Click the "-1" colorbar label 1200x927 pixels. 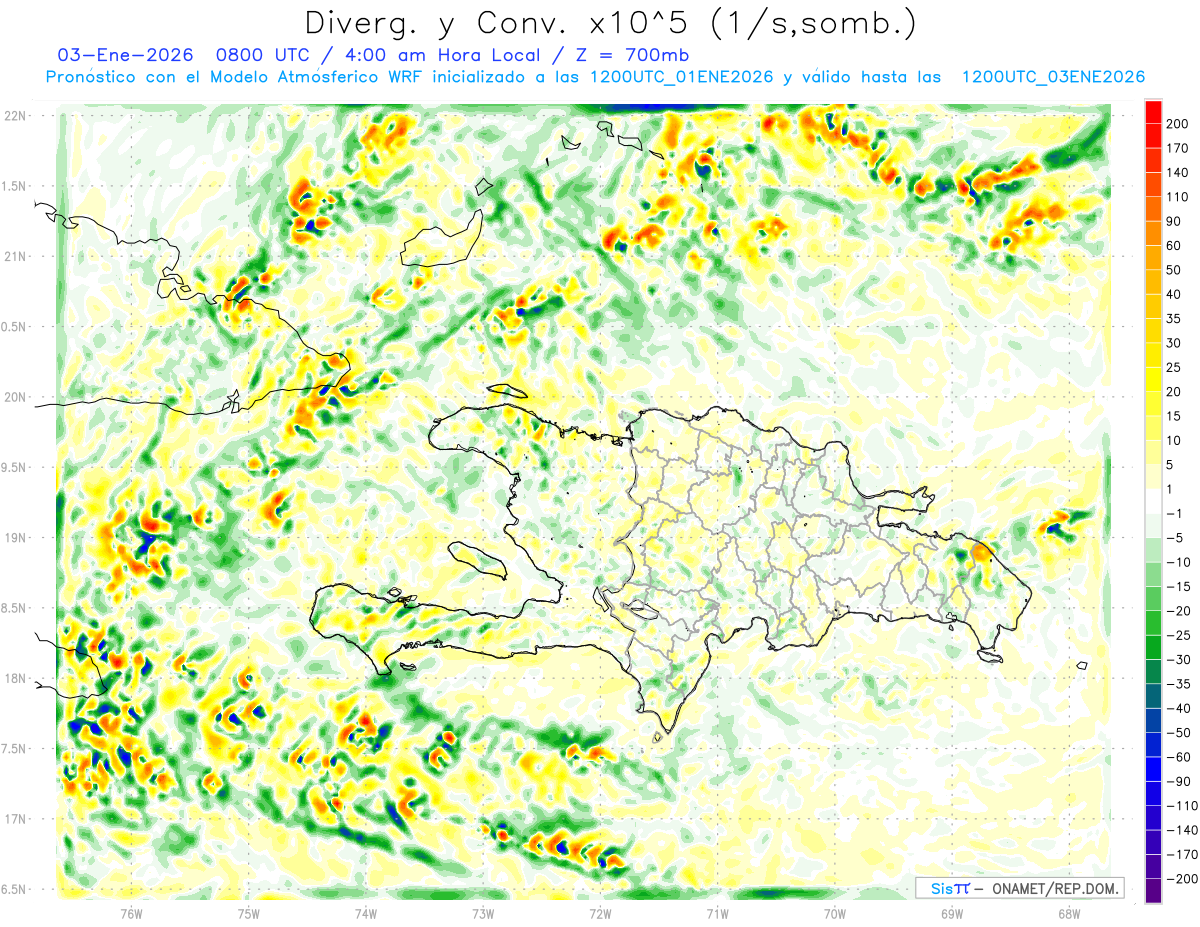pyautogui.click(x=1174, y=514)
